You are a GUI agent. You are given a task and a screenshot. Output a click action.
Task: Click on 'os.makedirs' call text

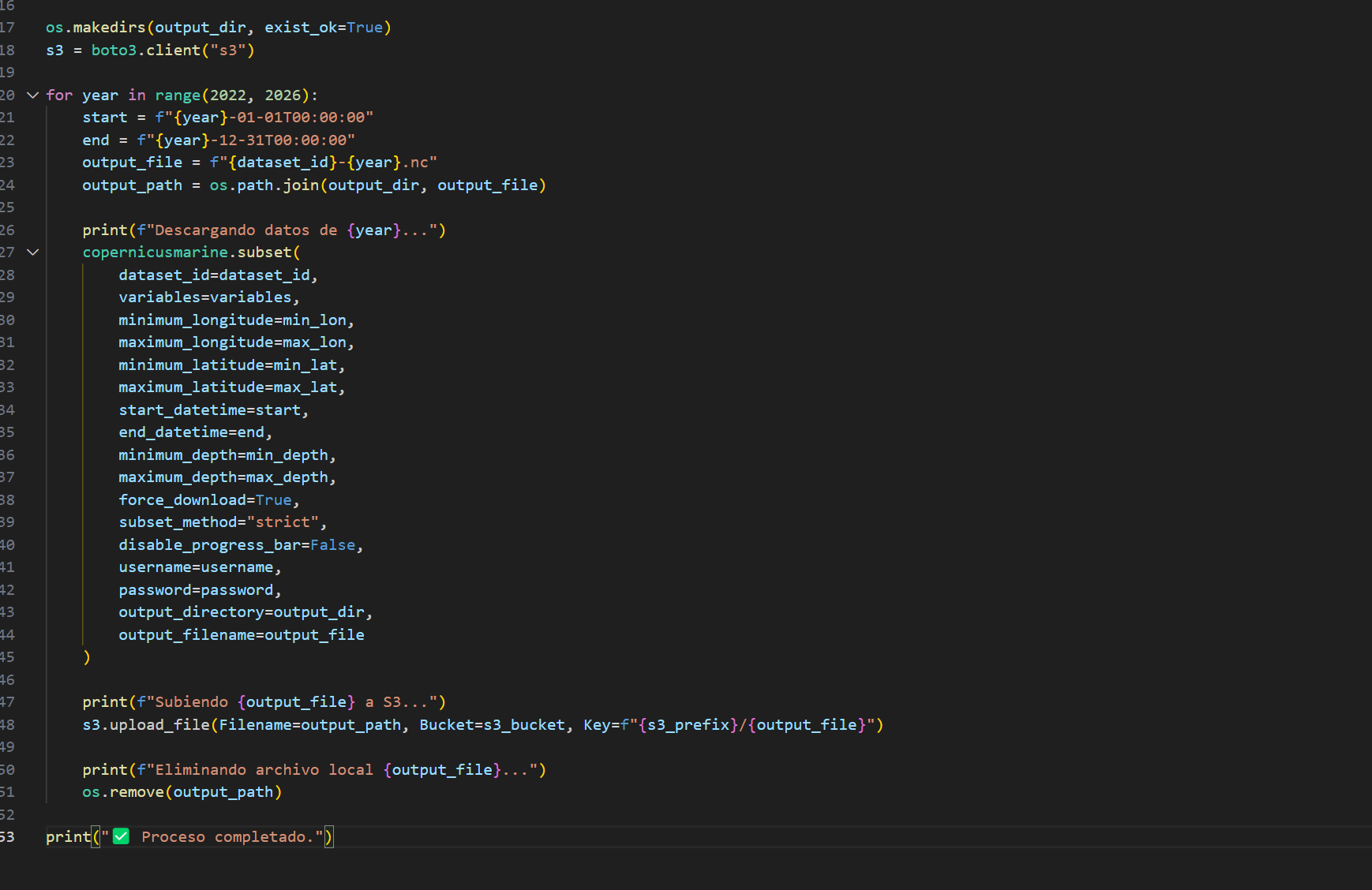(x=96, y=28)
